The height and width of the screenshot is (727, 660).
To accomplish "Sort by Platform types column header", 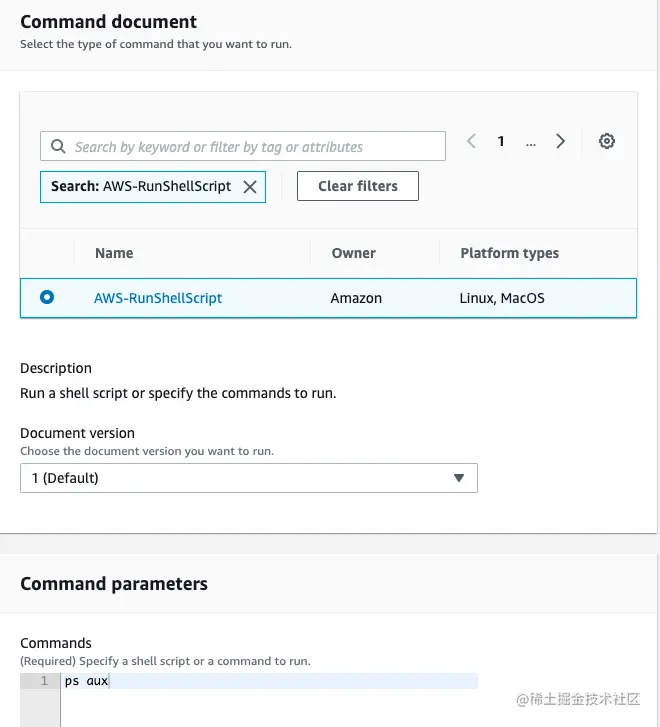I will (509, 253).
